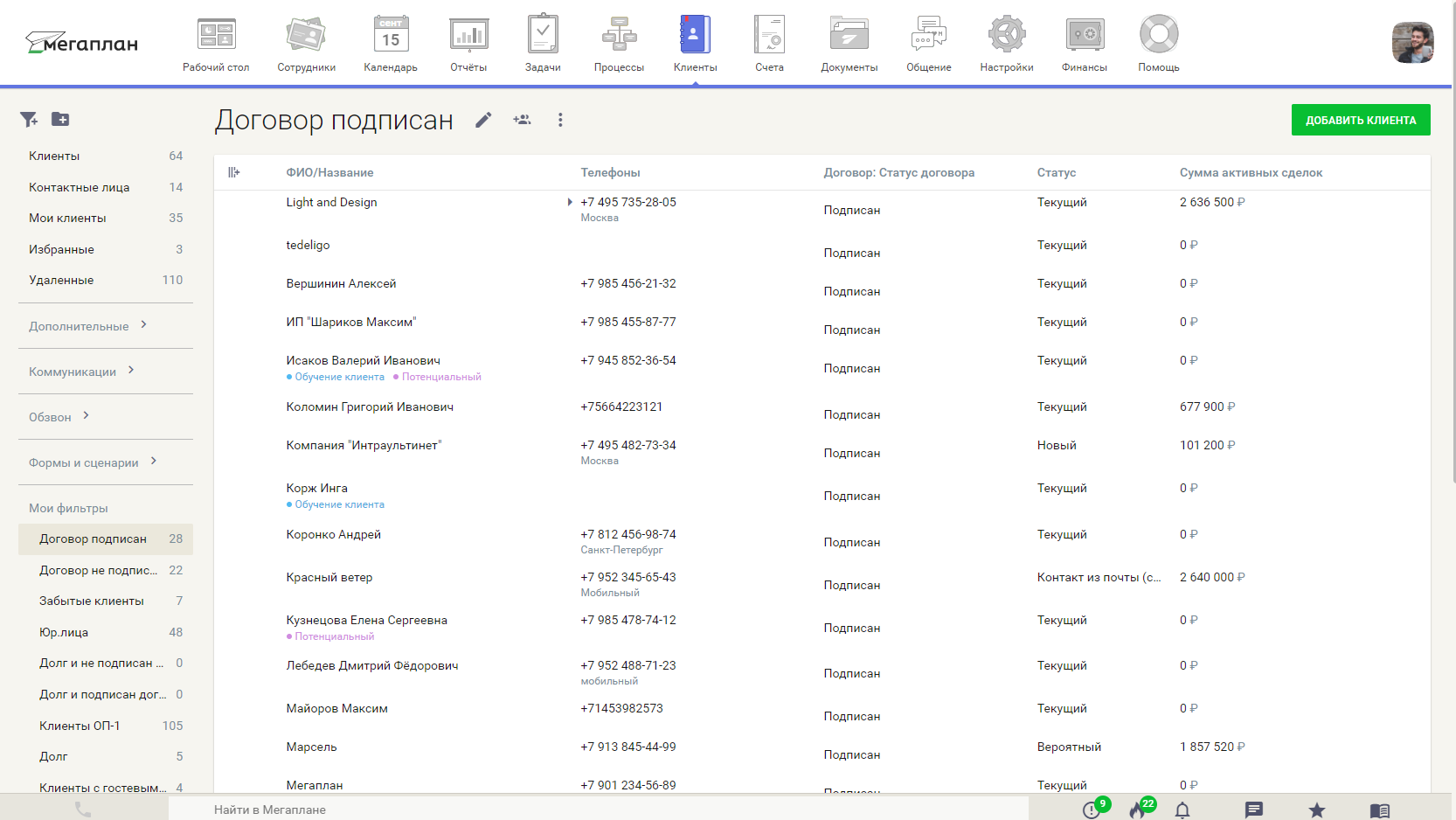
Task: Open the chat messages icon in bottom bar
Action: point(1253,810)
